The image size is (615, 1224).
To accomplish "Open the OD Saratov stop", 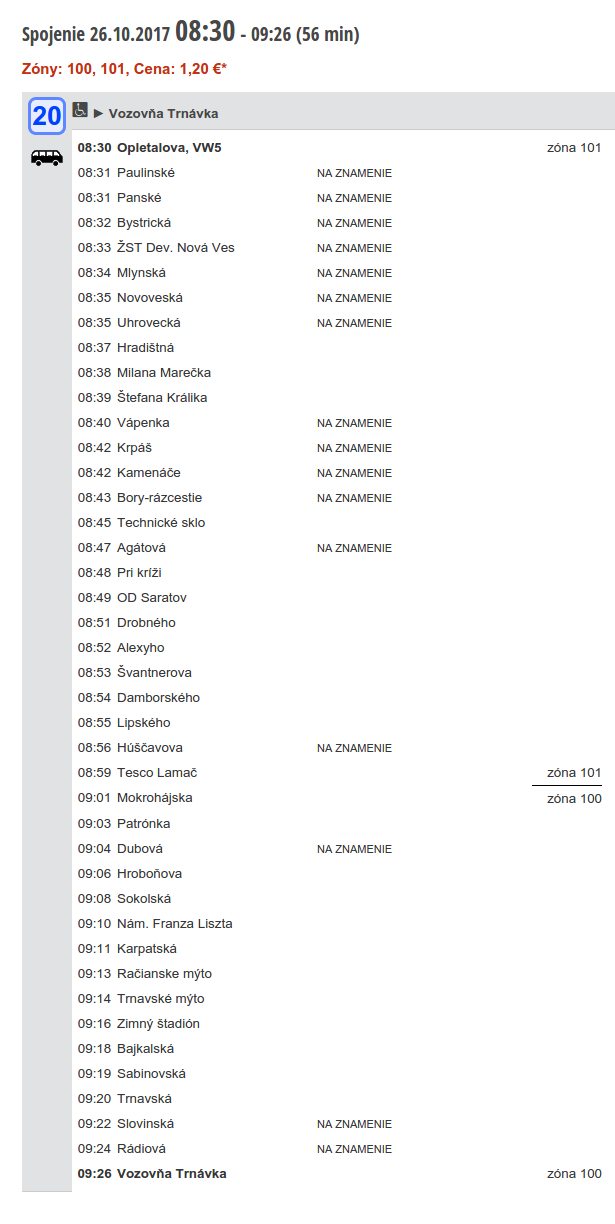I will pos(151,598).
